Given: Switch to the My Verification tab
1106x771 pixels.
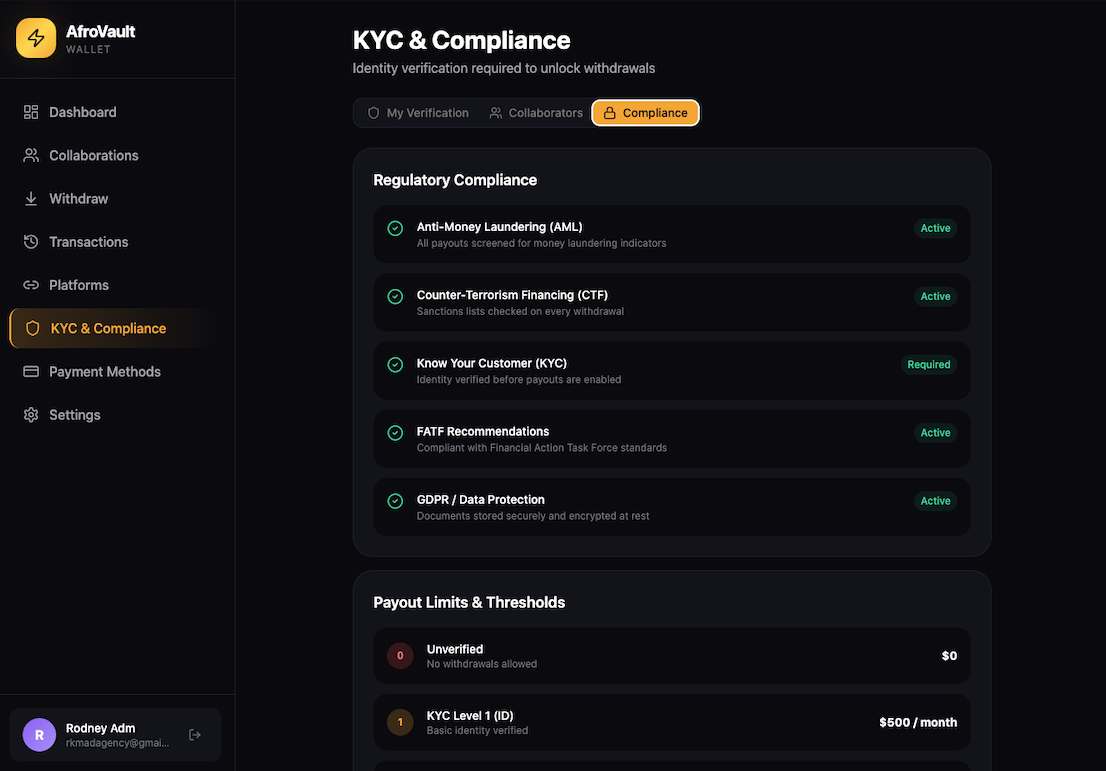Looking at the screenshot, I should pos(418,113).
